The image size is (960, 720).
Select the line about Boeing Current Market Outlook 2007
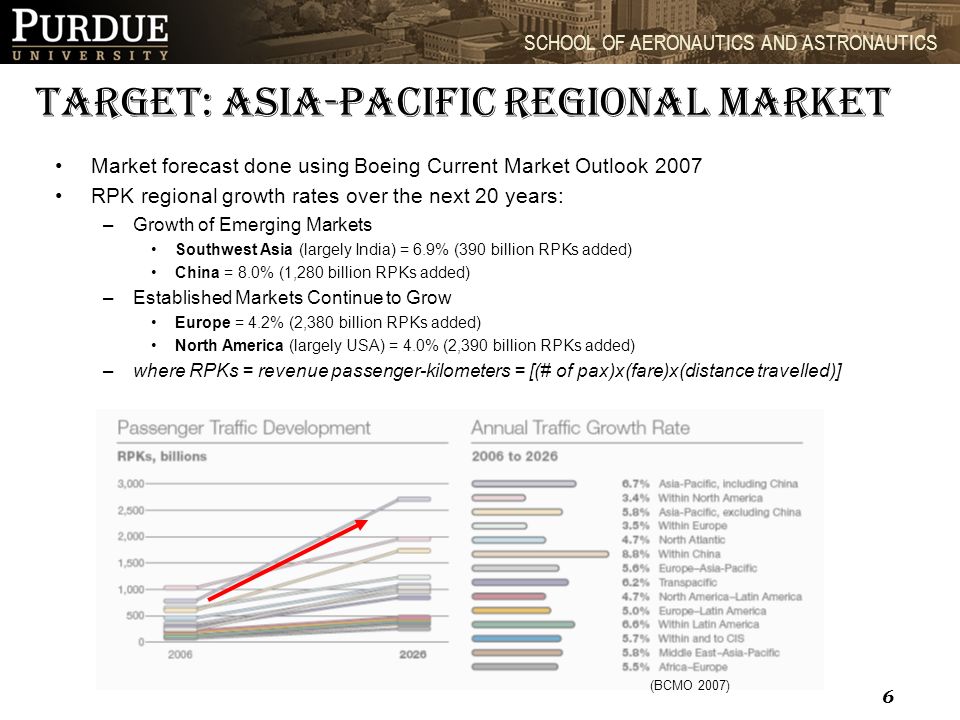point(396,166)
